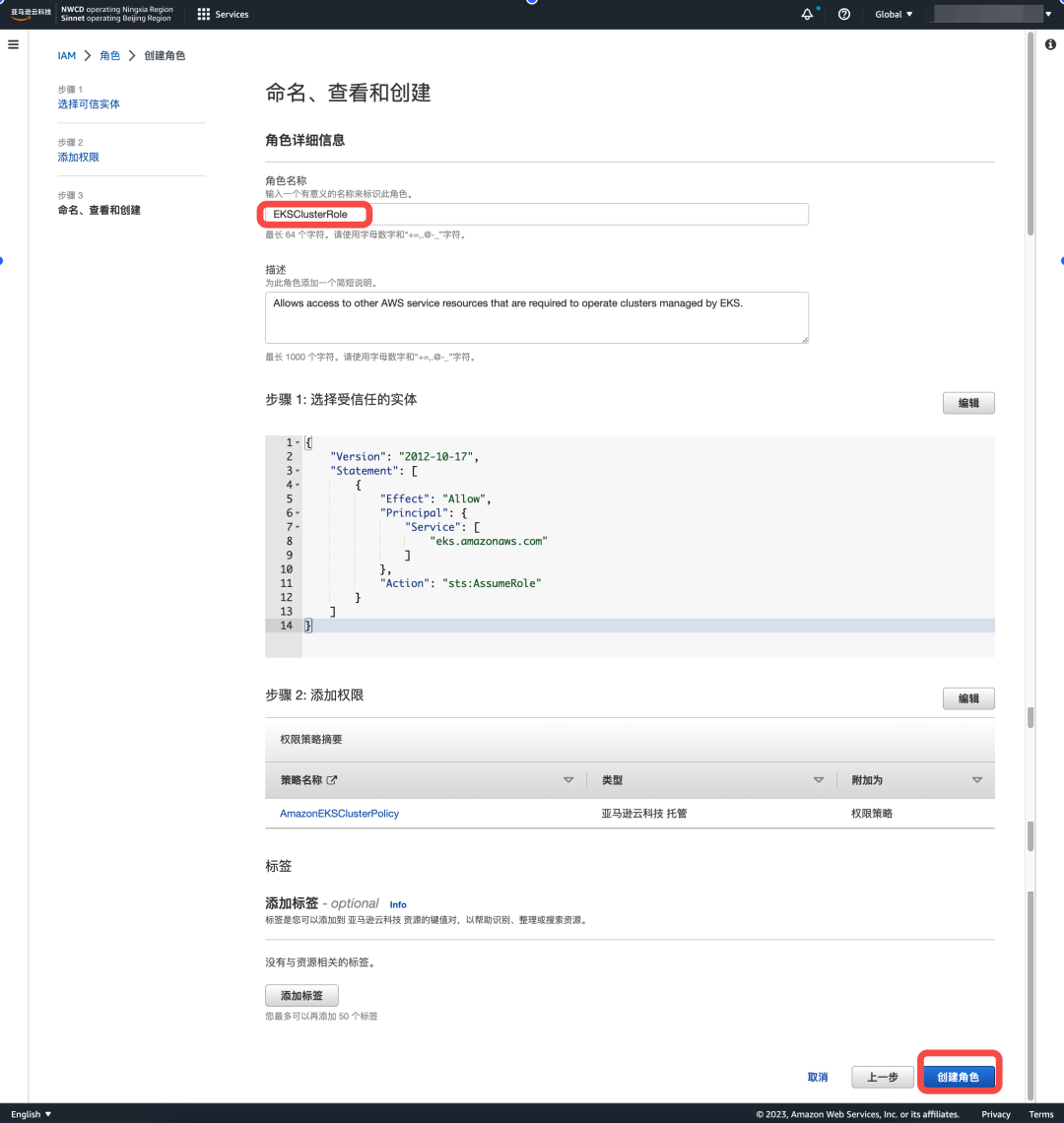This screenshot has width=1064, height=1123.
Task: Return to step 添加权限
Action: (x=79, y=157)
